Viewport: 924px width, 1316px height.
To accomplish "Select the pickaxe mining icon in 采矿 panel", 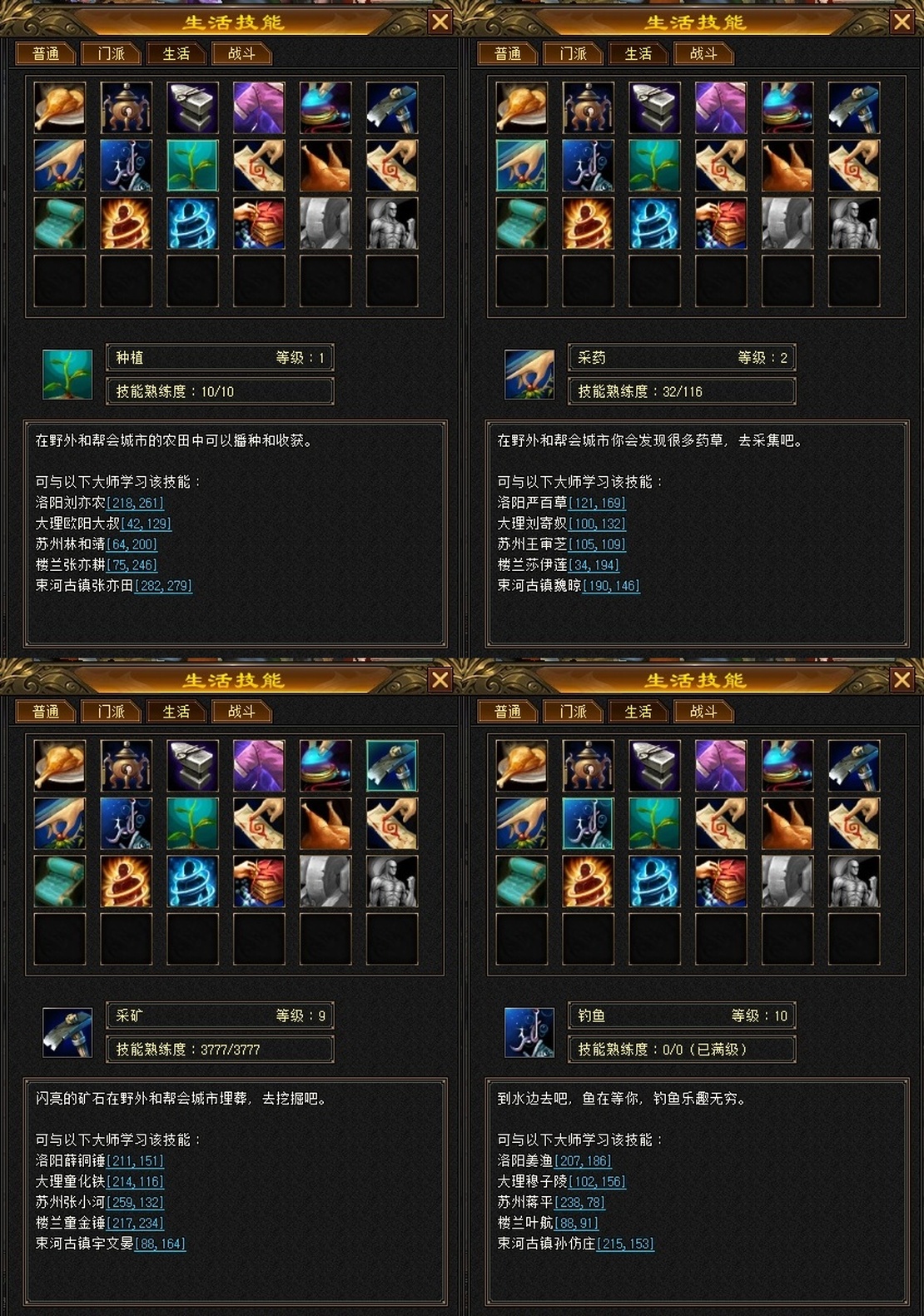I will coord(392,765).
